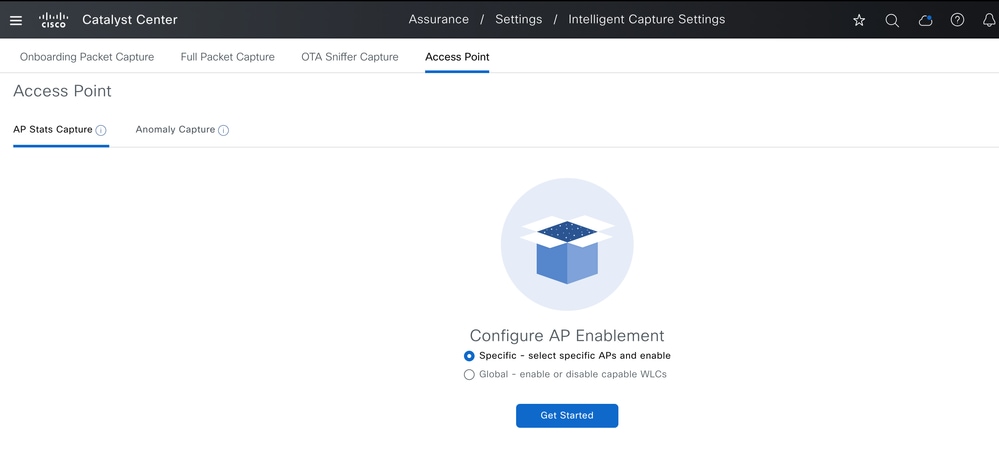This screenshot has width=999, height=457.
Task: Open search with the magnifier icon
Action: [892, 20]
